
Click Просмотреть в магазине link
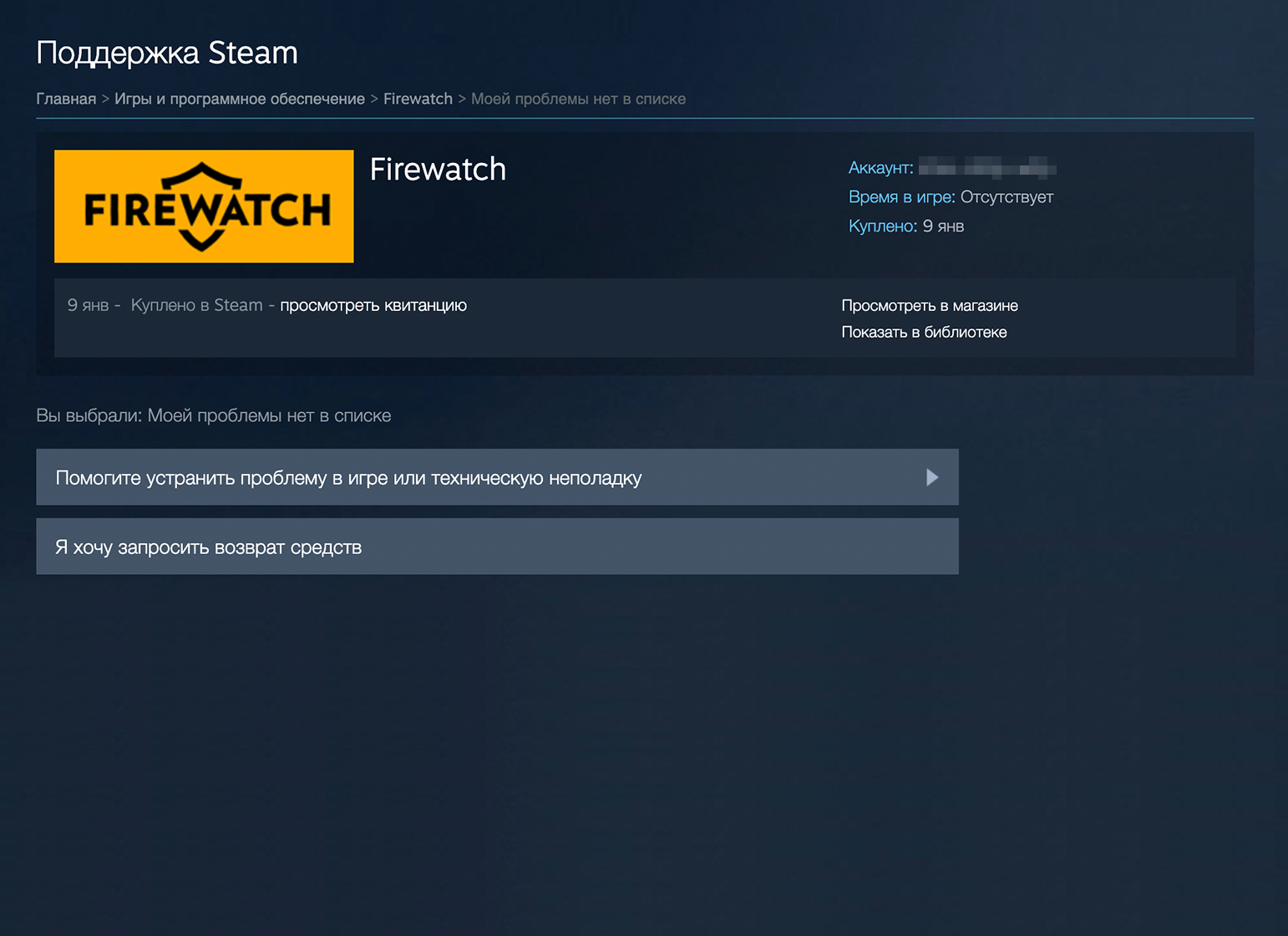(930, 305)
